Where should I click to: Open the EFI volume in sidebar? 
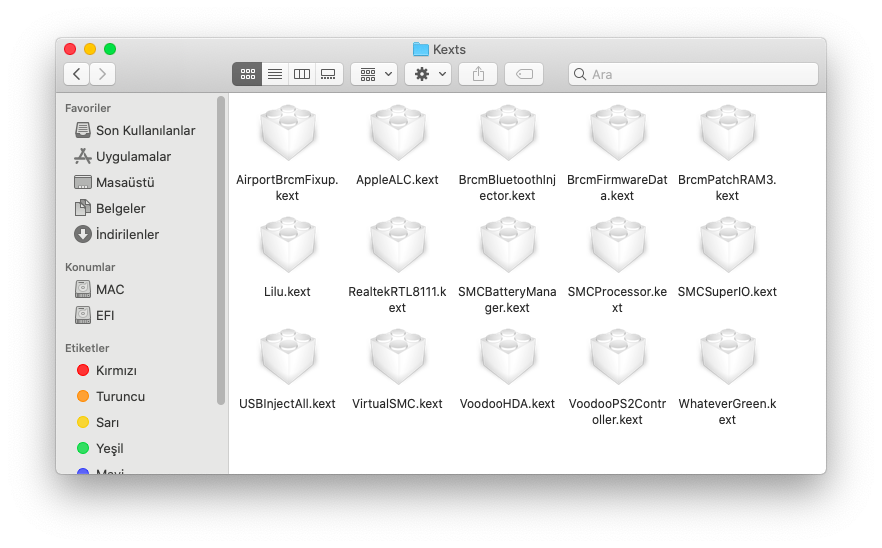104,315
